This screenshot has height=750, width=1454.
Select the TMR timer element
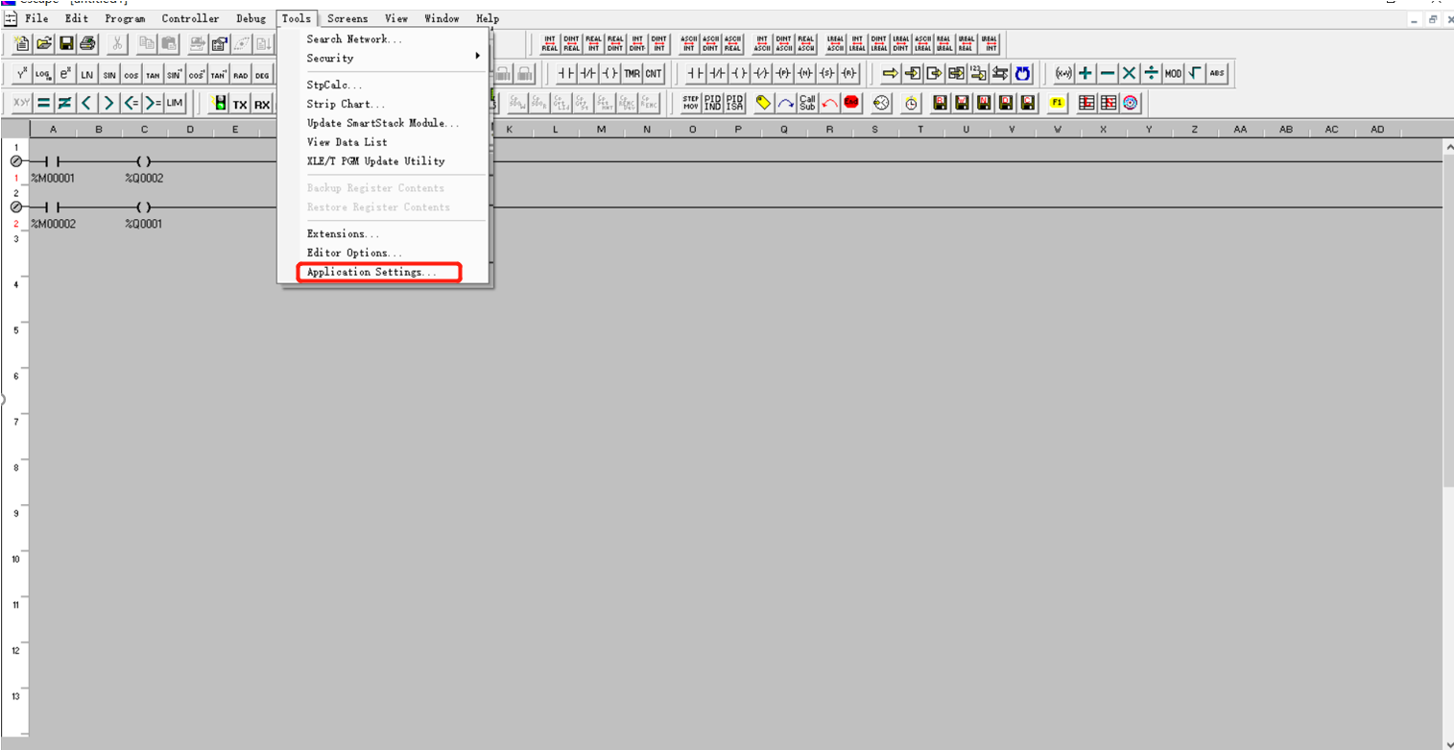(x=632, y=74)
